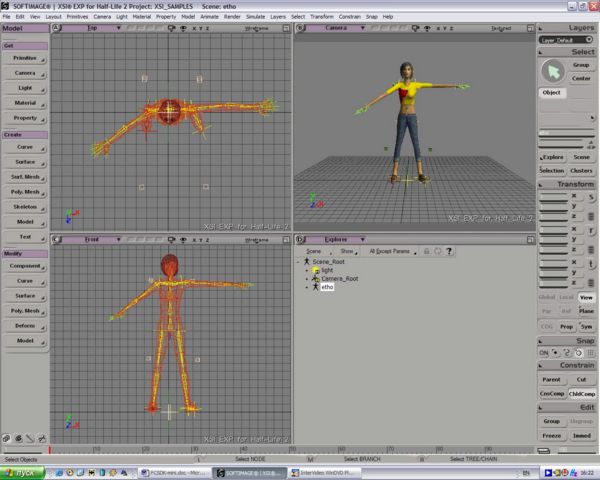Click first layout icon at bottom-left panel

(x=7, y=439)
